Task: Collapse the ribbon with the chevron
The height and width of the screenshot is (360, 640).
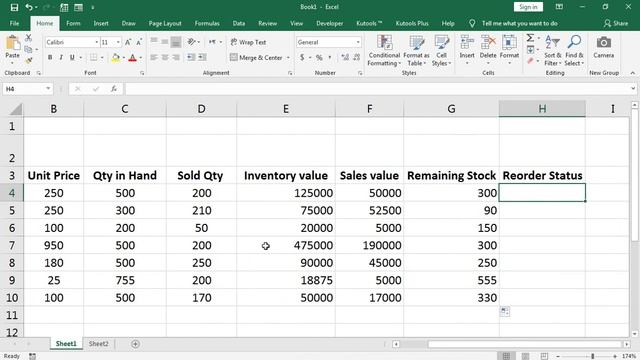Action: (633, 73)
